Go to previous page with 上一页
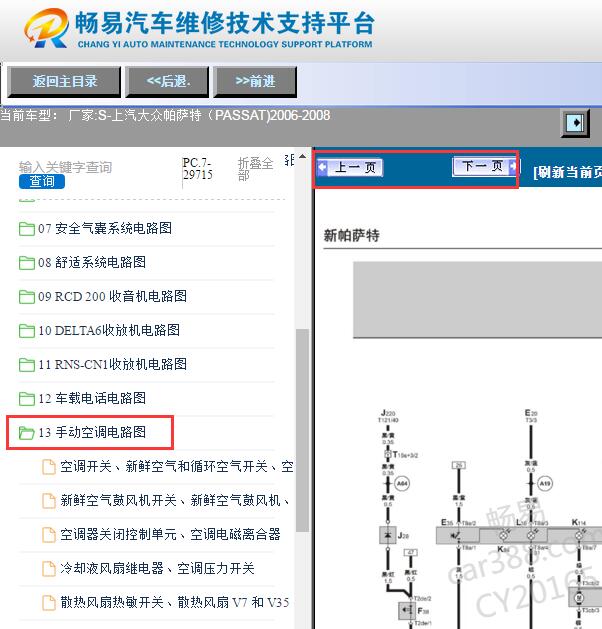The width and height of the screenshot is (602, 629). pos(350,168)
